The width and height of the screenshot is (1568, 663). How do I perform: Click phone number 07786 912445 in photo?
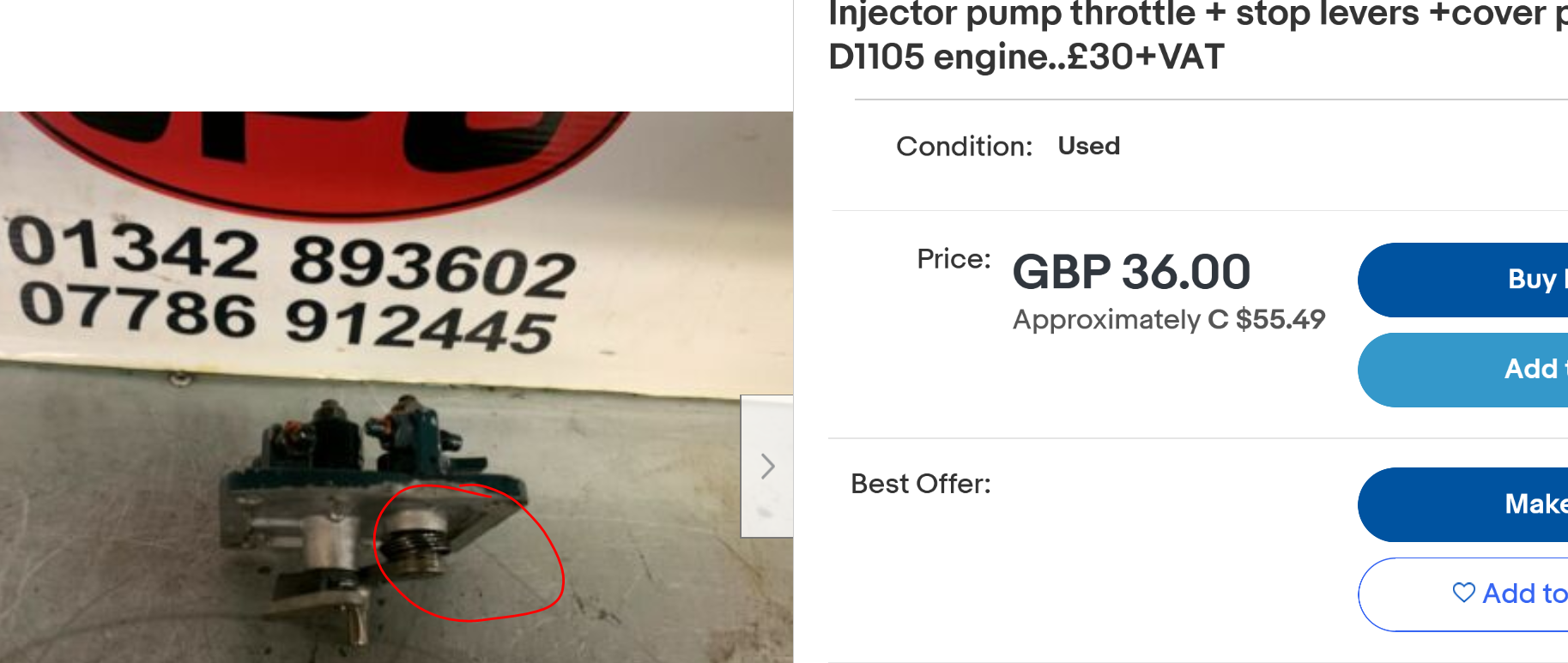(288, 318)
